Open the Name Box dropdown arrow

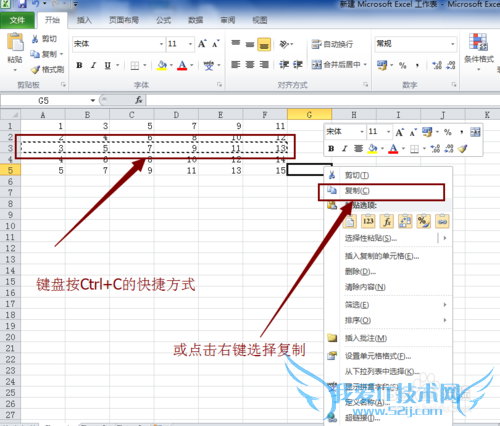tap(93, 100)
